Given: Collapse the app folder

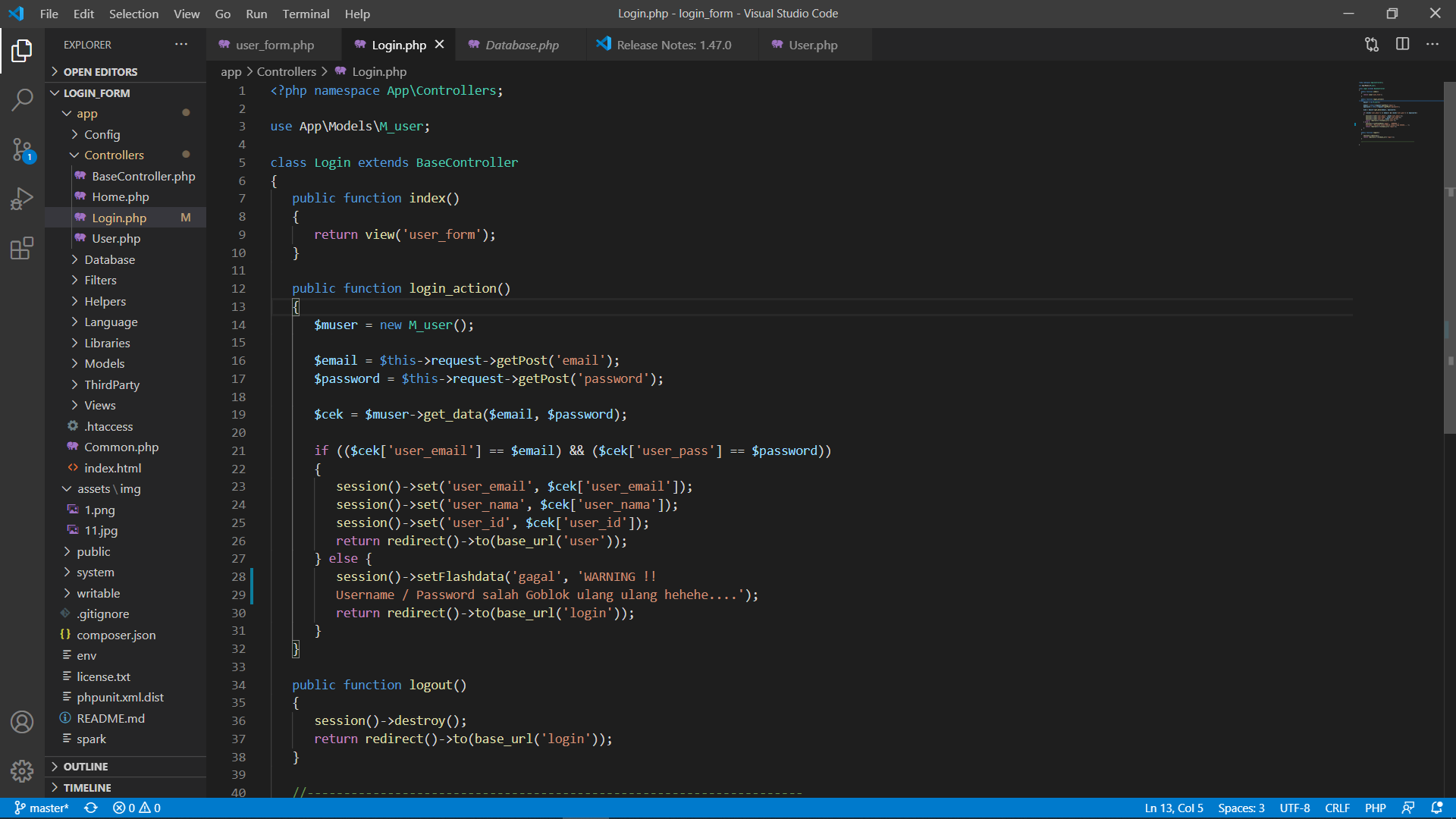Looking at the screenshot, I should point(125,113).
